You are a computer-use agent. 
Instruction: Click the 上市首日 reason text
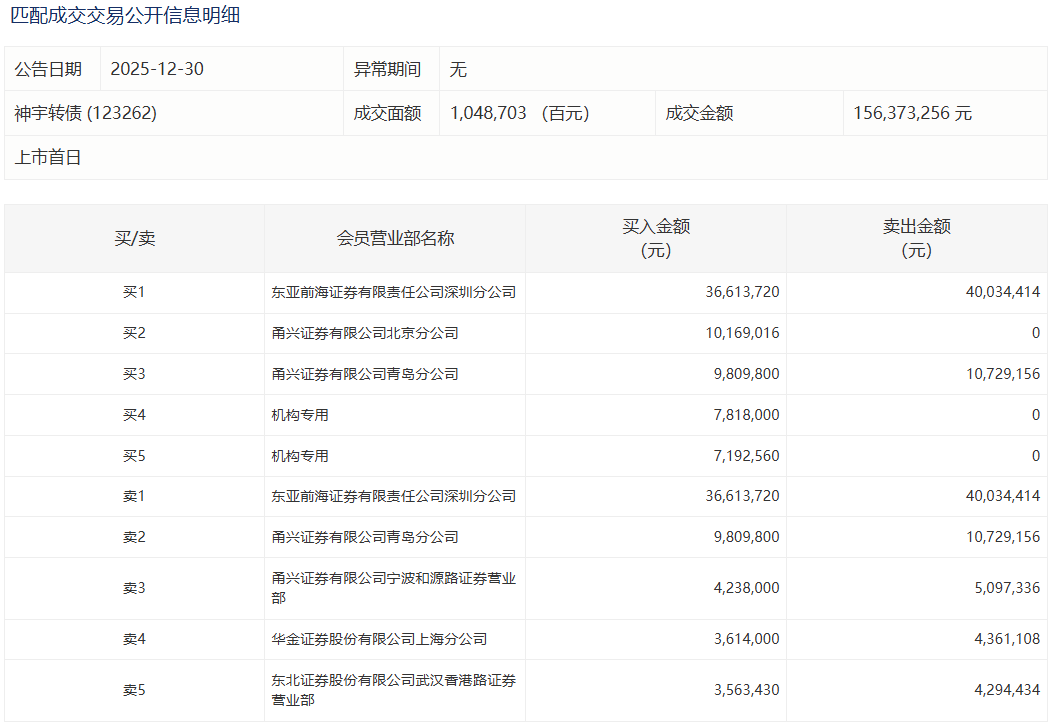click(x=48, y=157)
